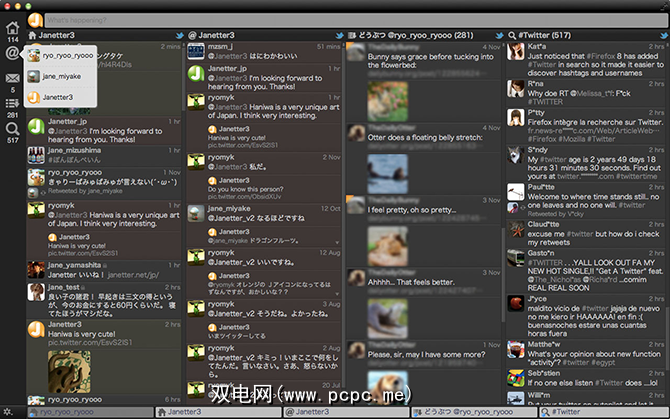Open the Home timeline sidebar icon
This screenshot has width=670, height=419.
tap(12, 28)
